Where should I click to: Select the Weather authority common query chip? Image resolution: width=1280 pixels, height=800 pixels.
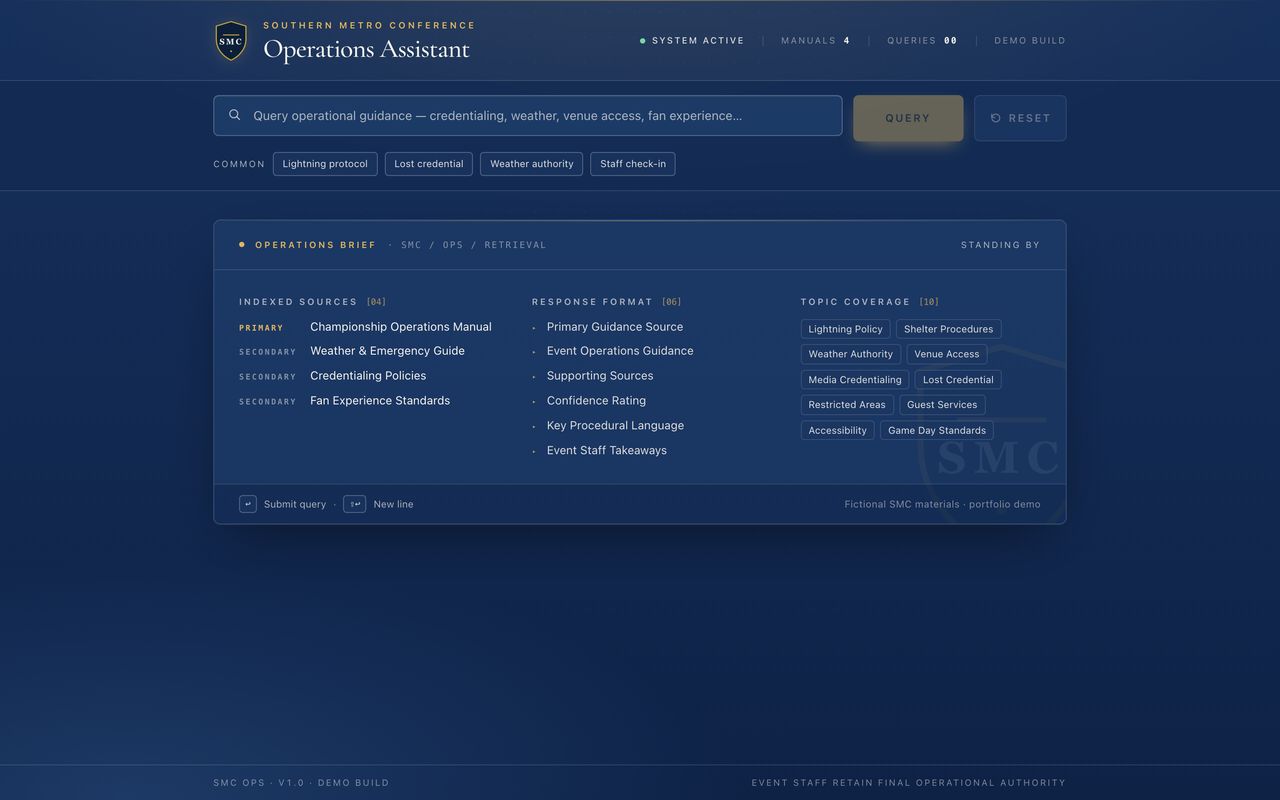click(x=532, y=164)
